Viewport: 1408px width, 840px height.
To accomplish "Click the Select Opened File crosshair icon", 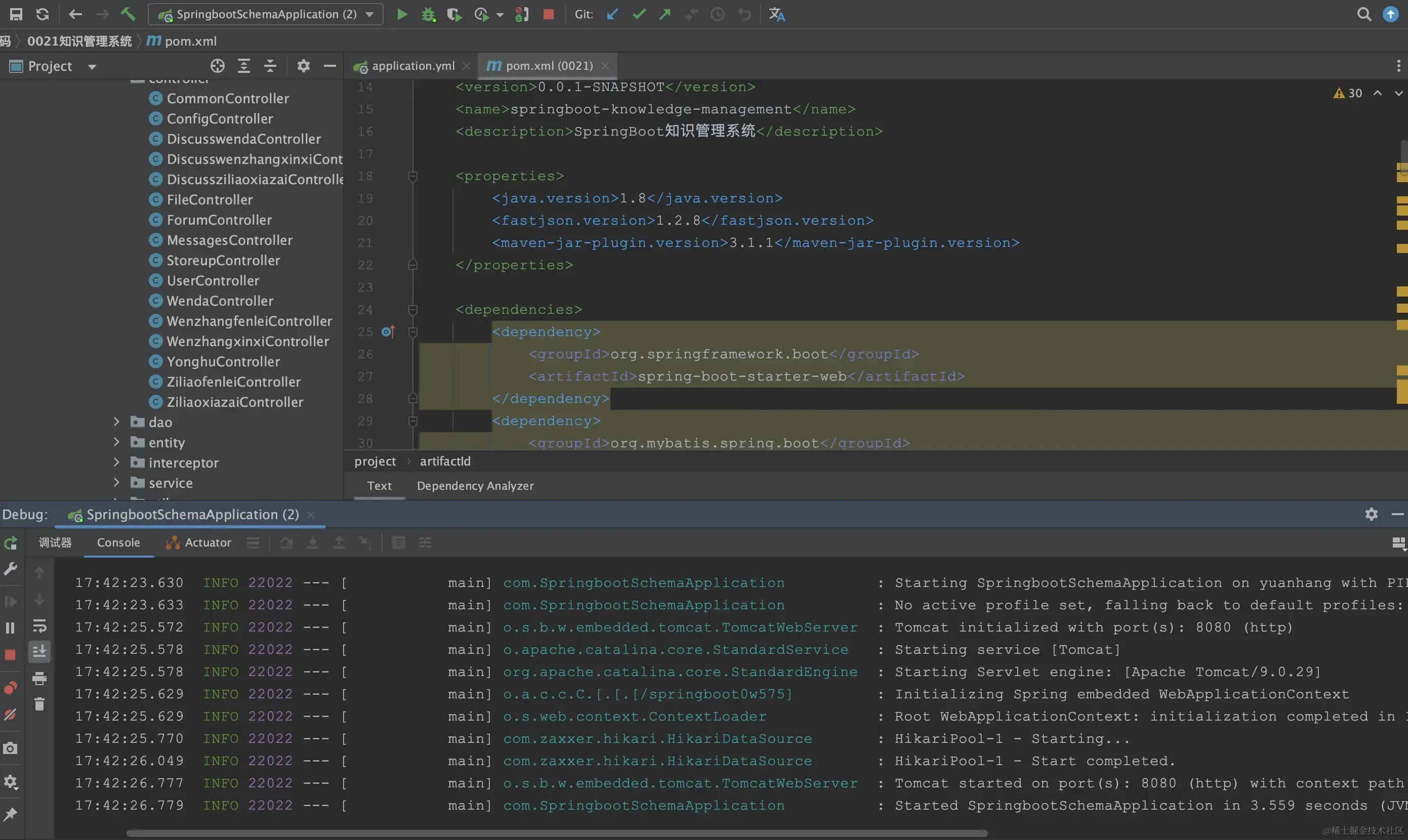I will click(218, 66).
